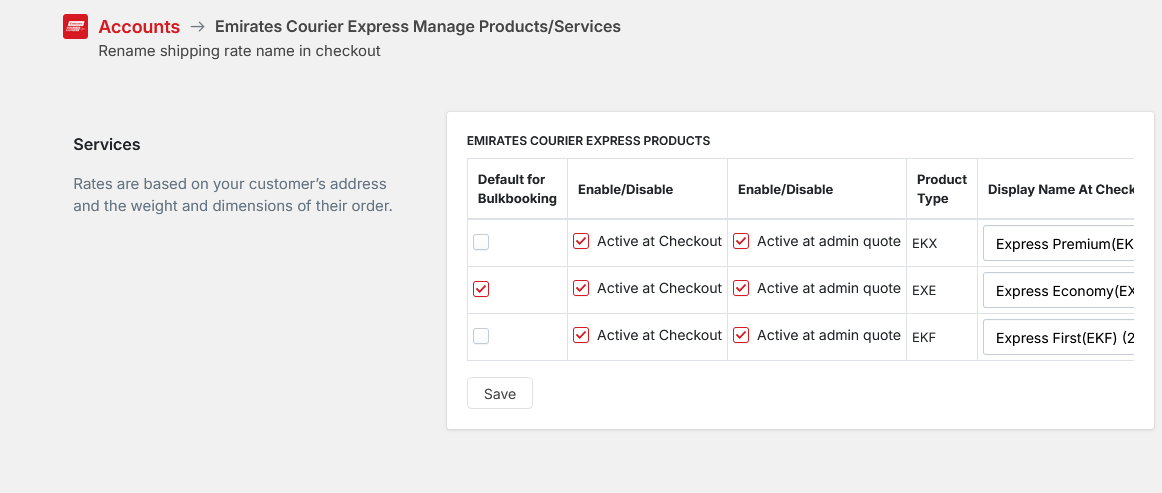This screenshot has height=493, width=1162.
Task: Disable Active at Checkout for EKX
Action: [x=581, y=241]
